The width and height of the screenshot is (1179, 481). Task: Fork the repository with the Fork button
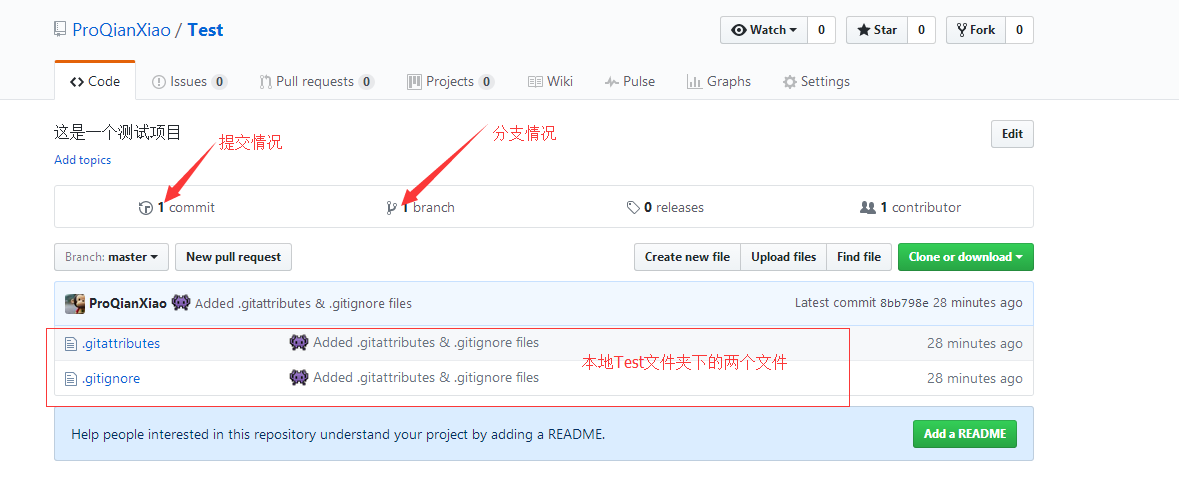tap(976, 30)
